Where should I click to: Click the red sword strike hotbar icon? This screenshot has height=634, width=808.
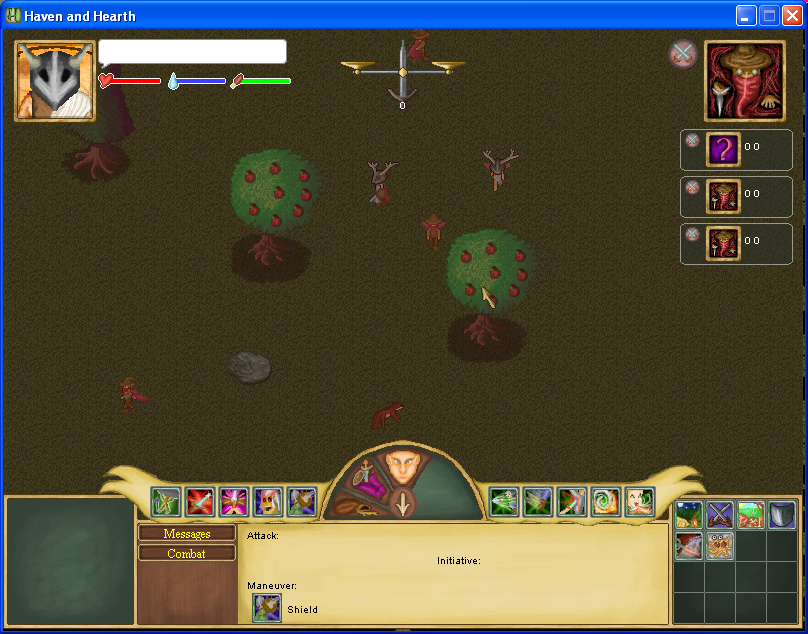[200, 502]
